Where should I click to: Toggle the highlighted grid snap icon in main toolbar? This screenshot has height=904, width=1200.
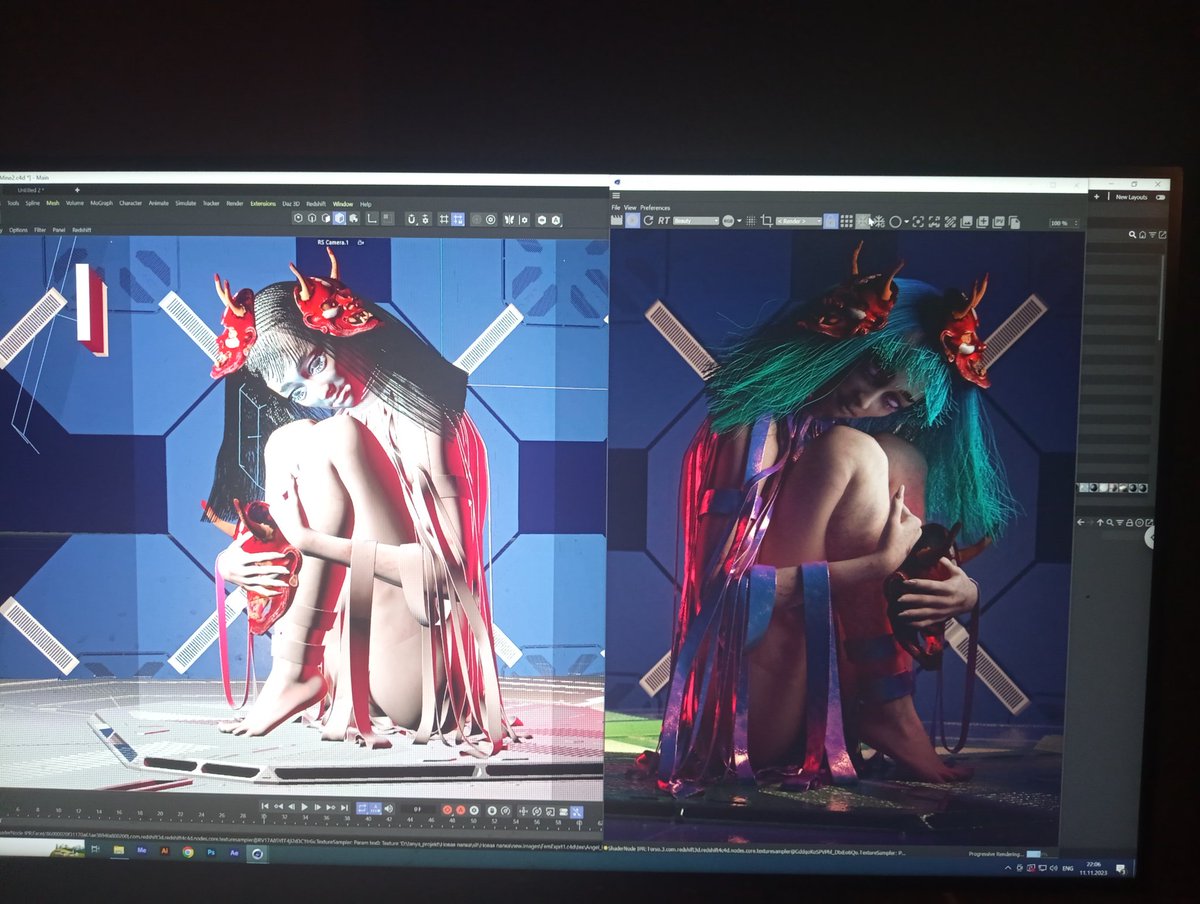(457, 218)
